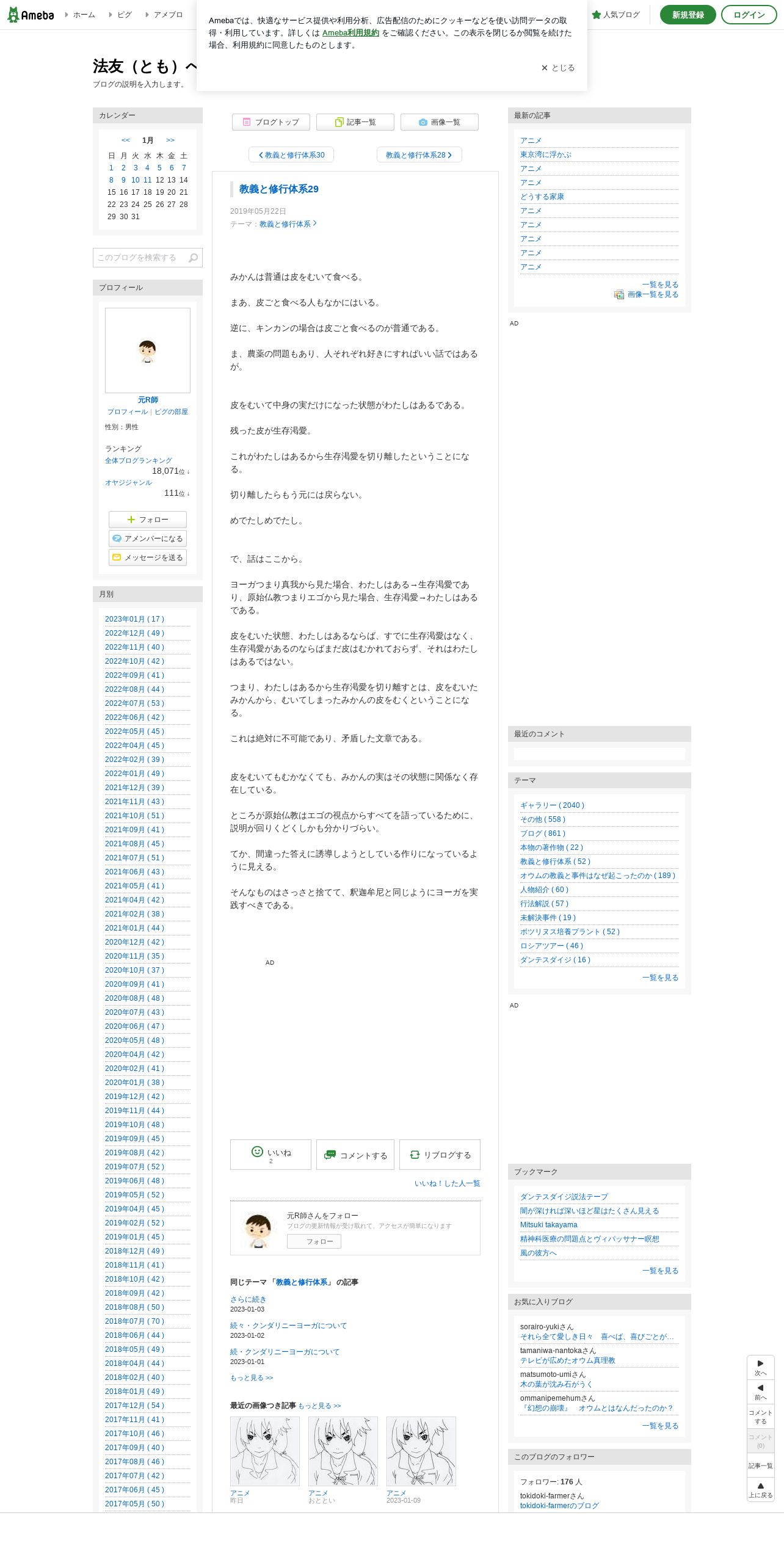Open recent article どうする家康

[542, 197]
